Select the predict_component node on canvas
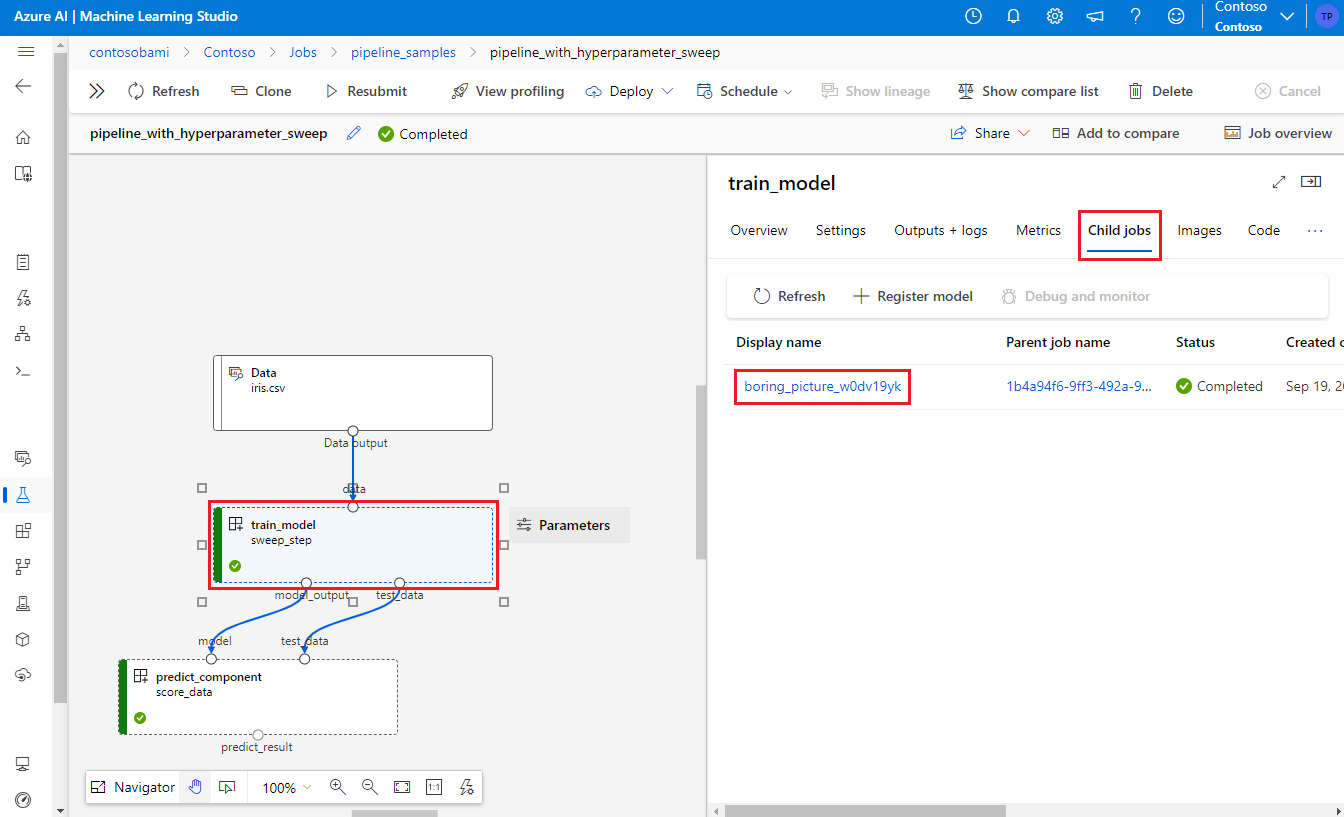 (260, 696)
